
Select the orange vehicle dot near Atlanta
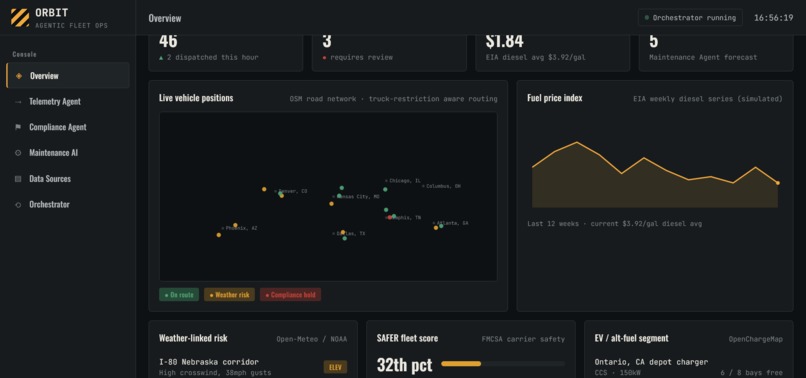click(436, 227)
